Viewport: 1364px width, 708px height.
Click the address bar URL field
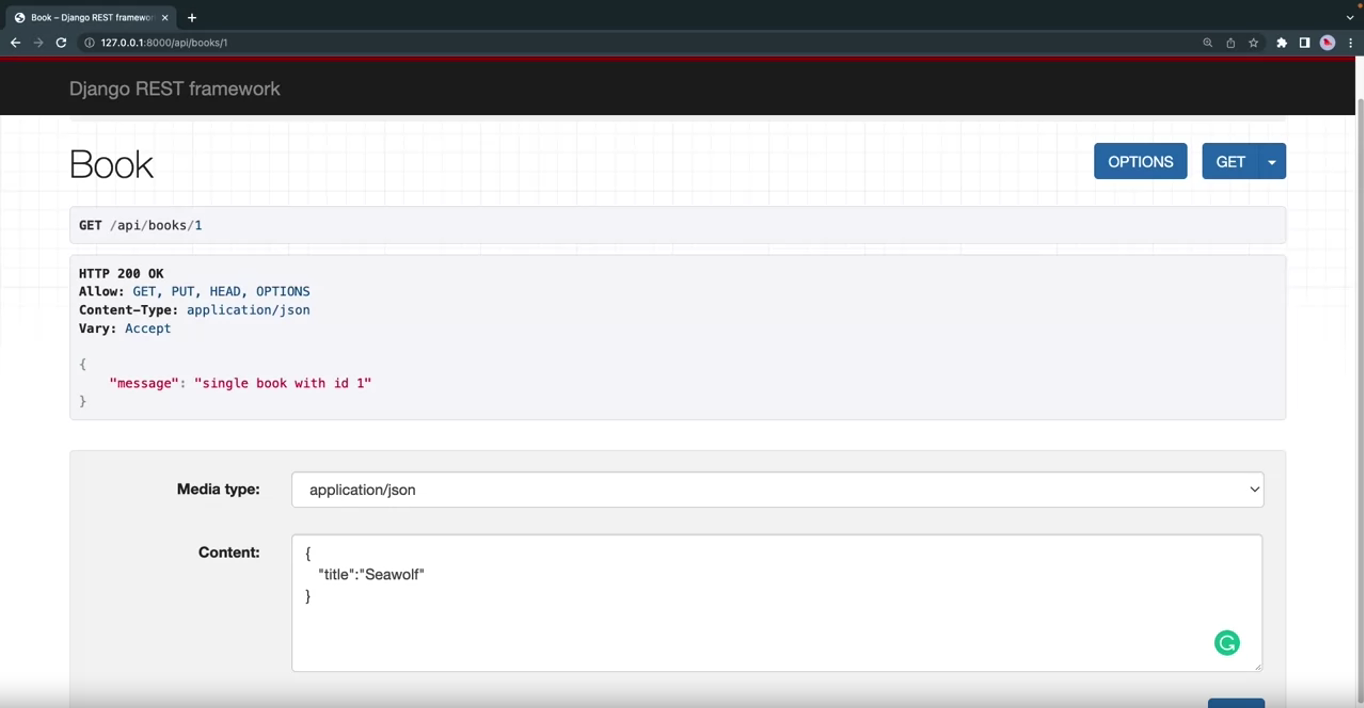coord(600,43)
